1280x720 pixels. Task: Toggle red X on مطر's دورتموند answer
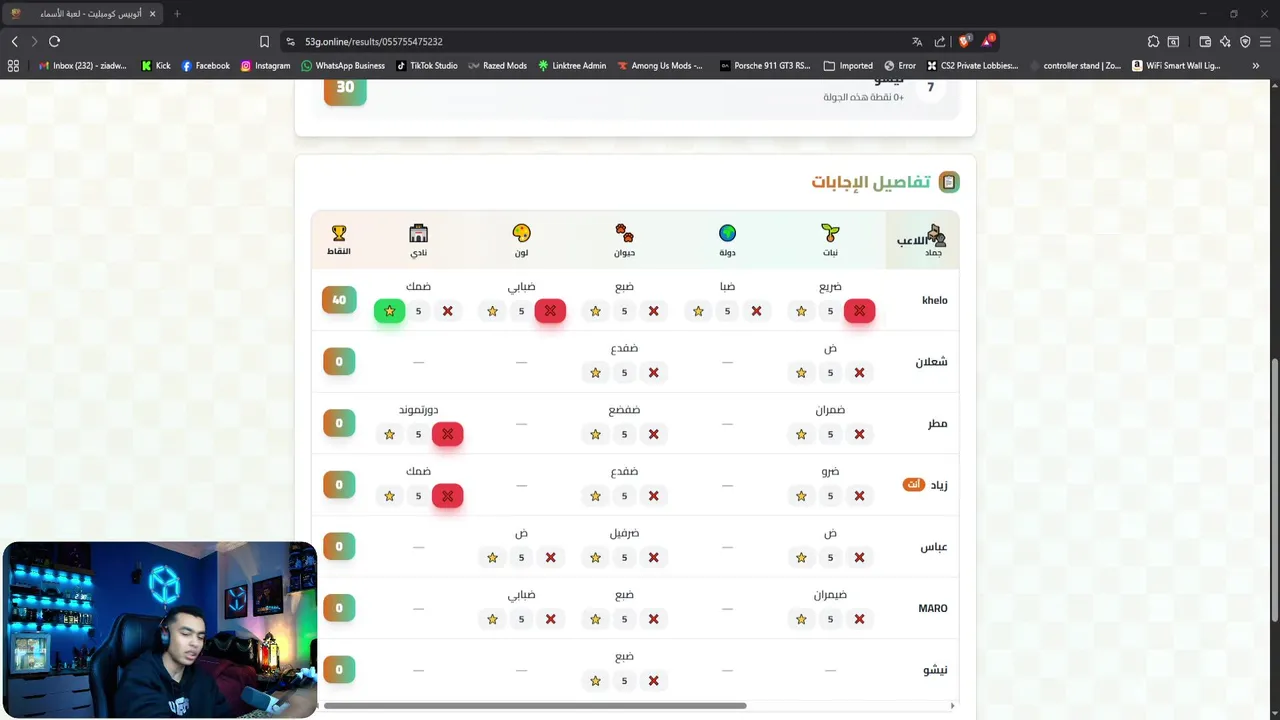pos(447,434)
